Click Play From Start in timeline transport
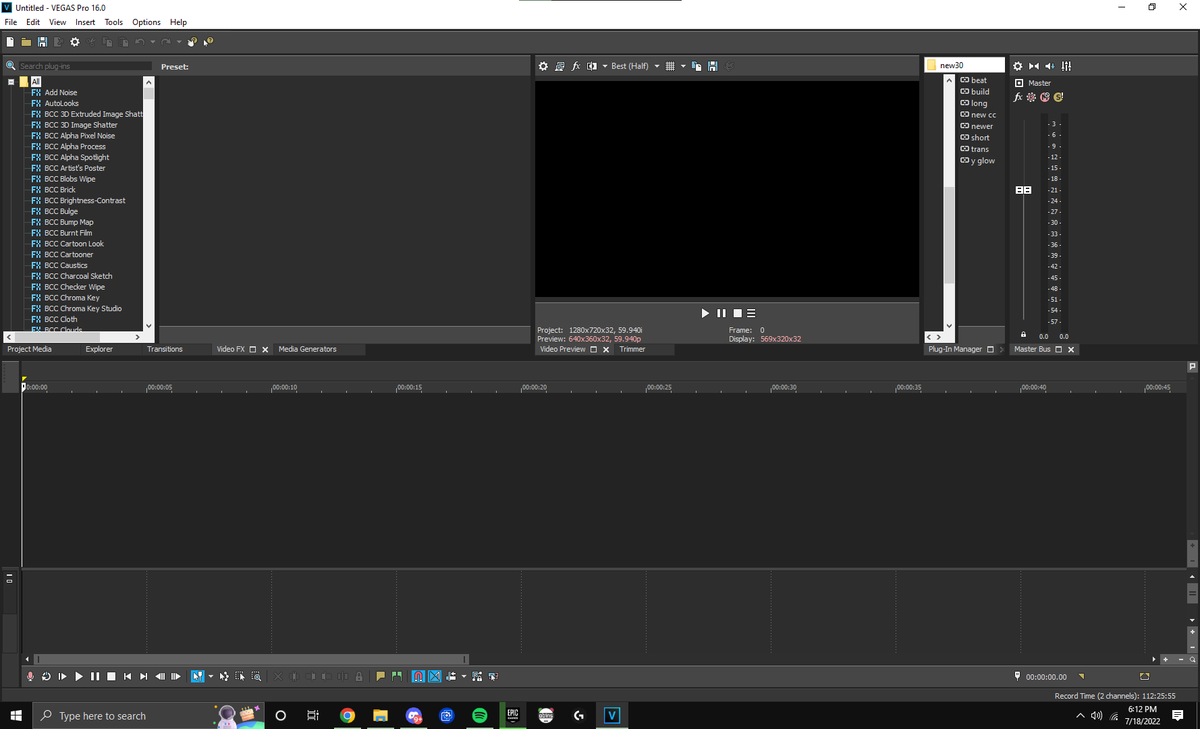1200x729 pixels. tap(62, 677)
